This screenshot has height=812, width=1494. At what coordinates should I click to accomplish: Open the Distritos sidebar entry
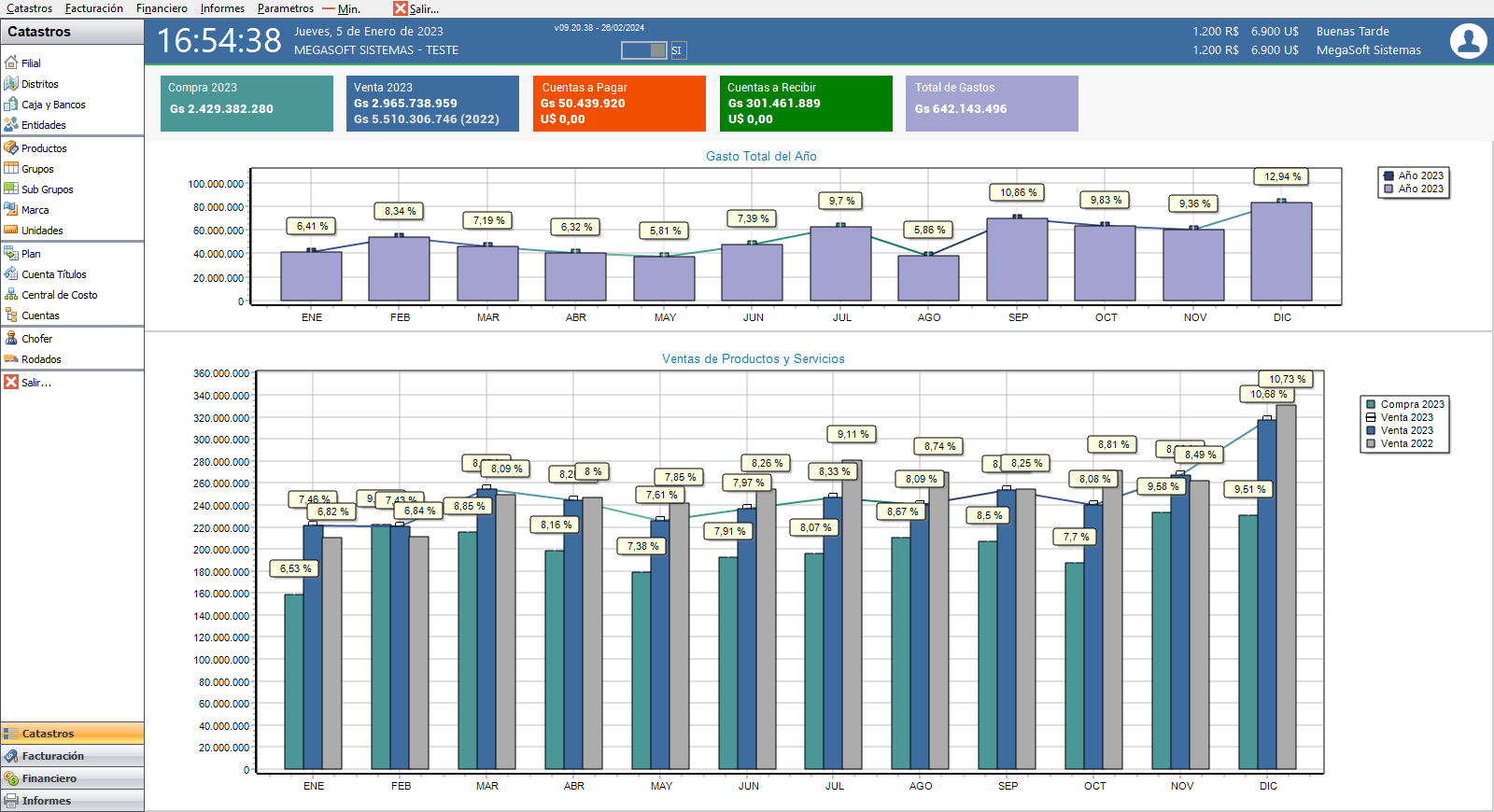[32, 84]
